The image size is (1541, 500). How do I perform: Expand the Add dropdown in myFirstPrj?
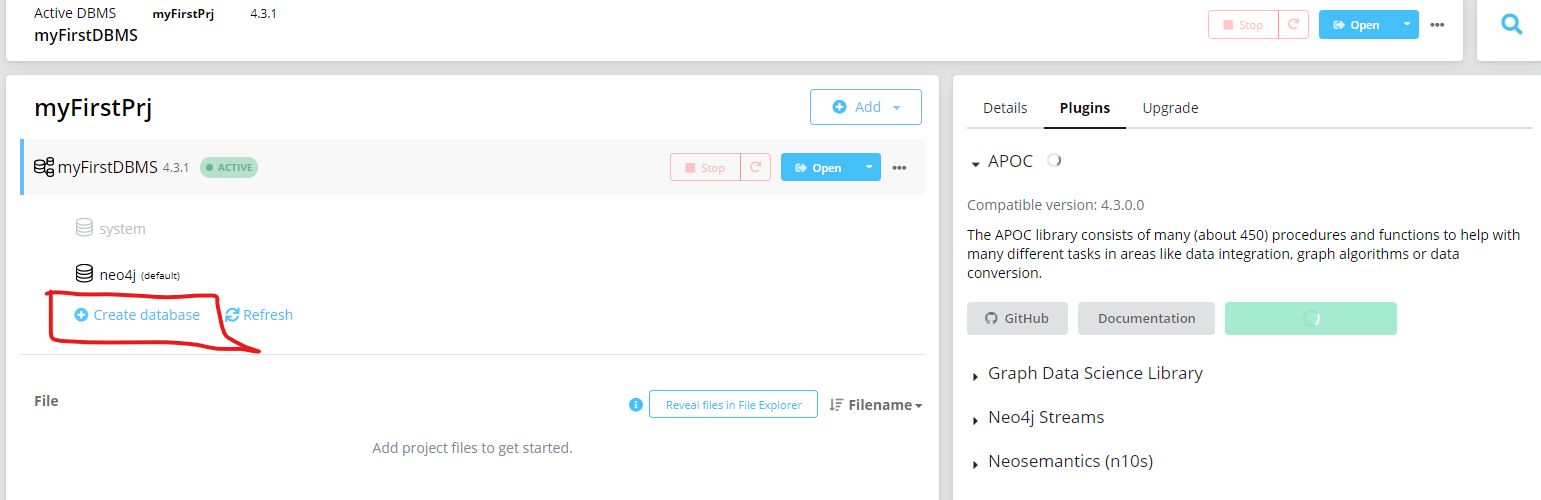tap(866, 107)
